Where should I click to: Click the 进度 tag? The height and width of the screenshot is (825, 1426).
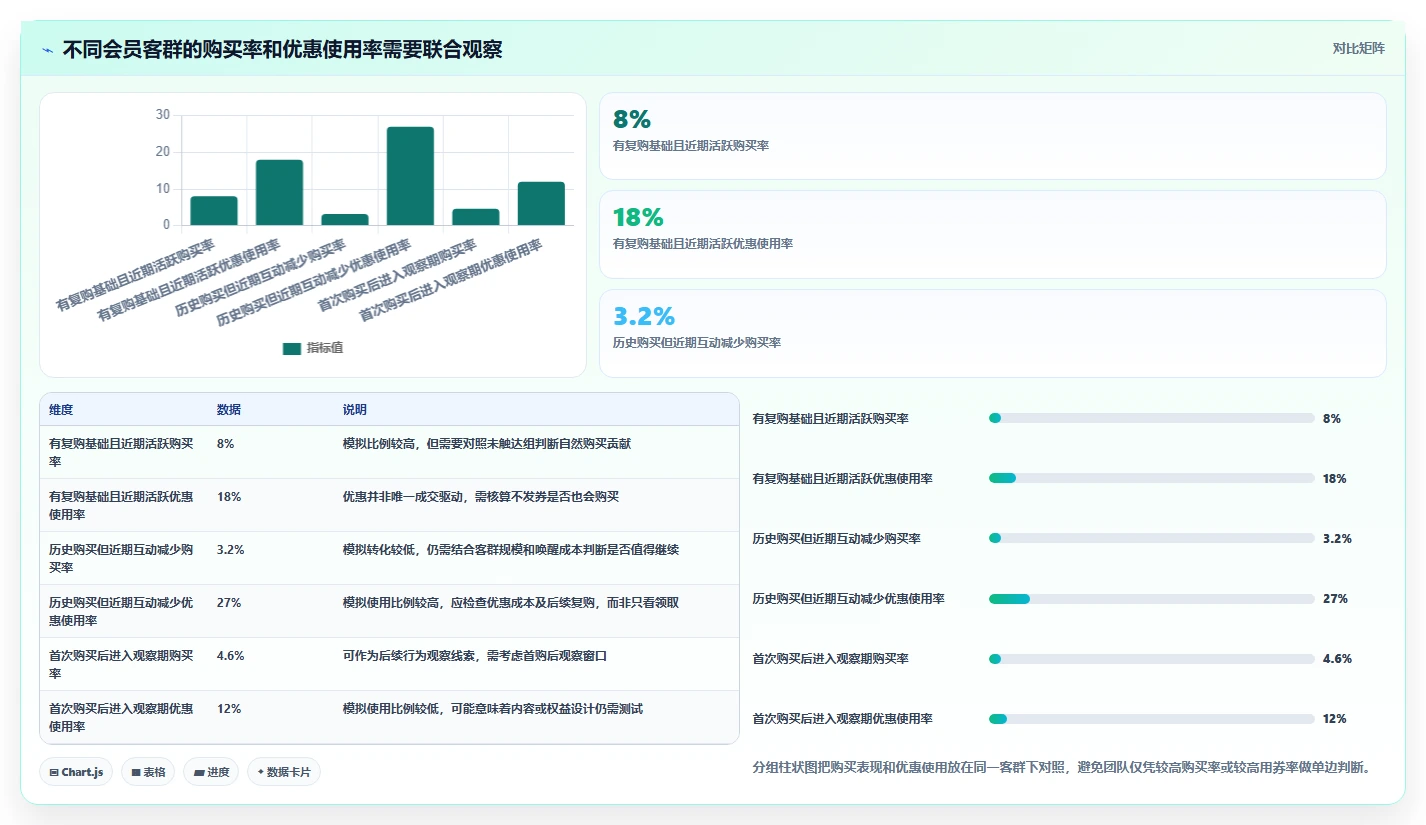point(211,772)
